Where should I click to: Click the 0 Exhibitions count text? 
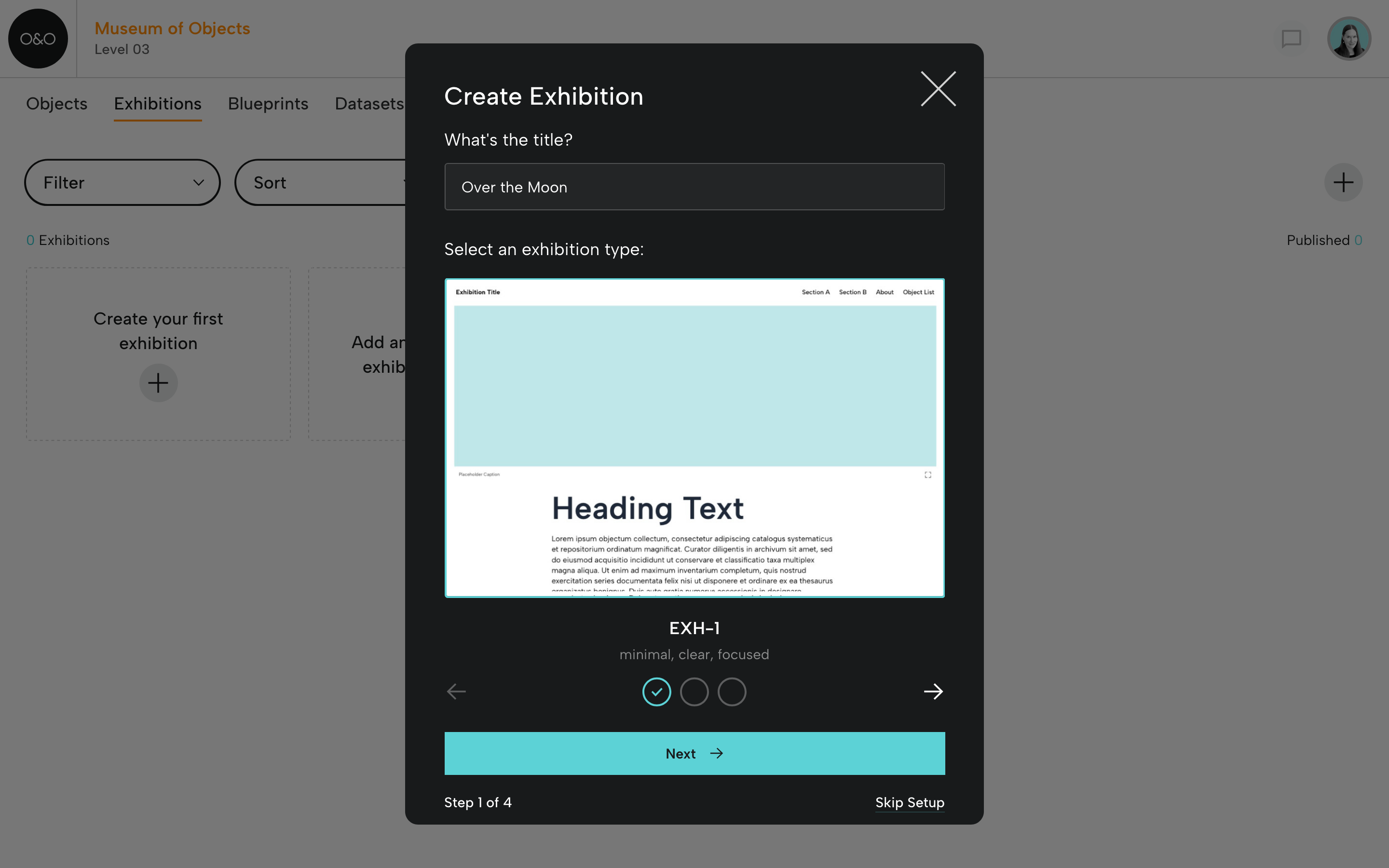[x=68, y=240]
